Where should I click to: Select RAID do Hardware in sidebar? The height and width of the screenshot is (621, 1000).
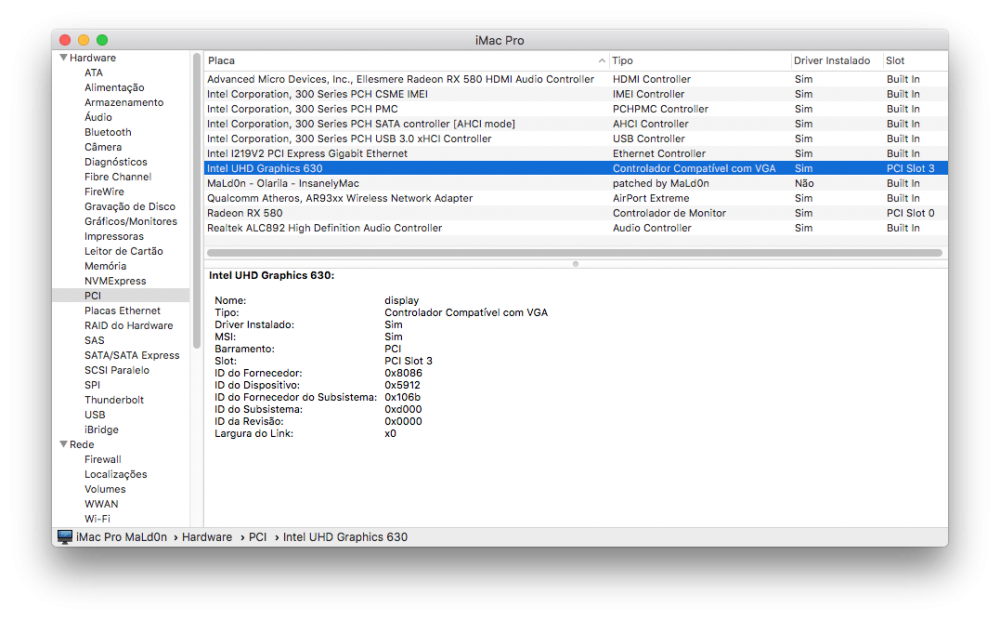[x=129, y=325]
